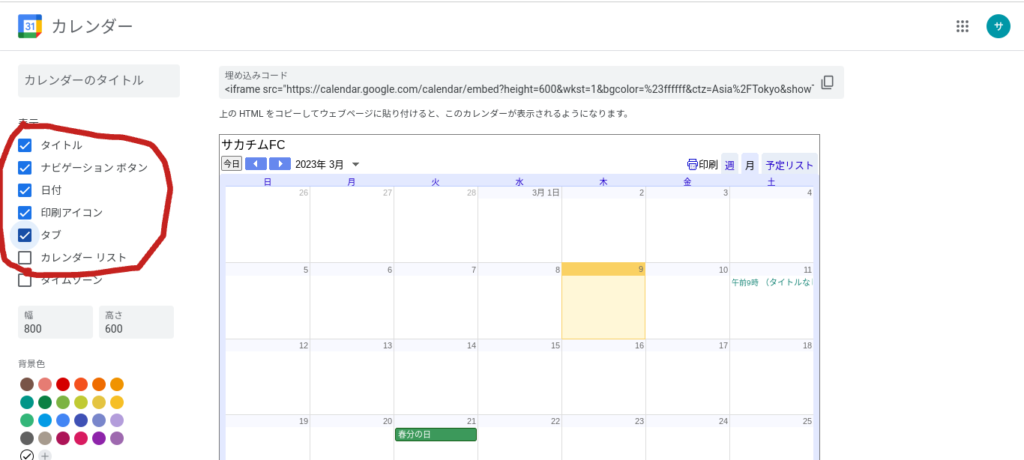The image size is (1024, 460).
Task: Go to next month arrow
Action: click(x=280, y=164)
